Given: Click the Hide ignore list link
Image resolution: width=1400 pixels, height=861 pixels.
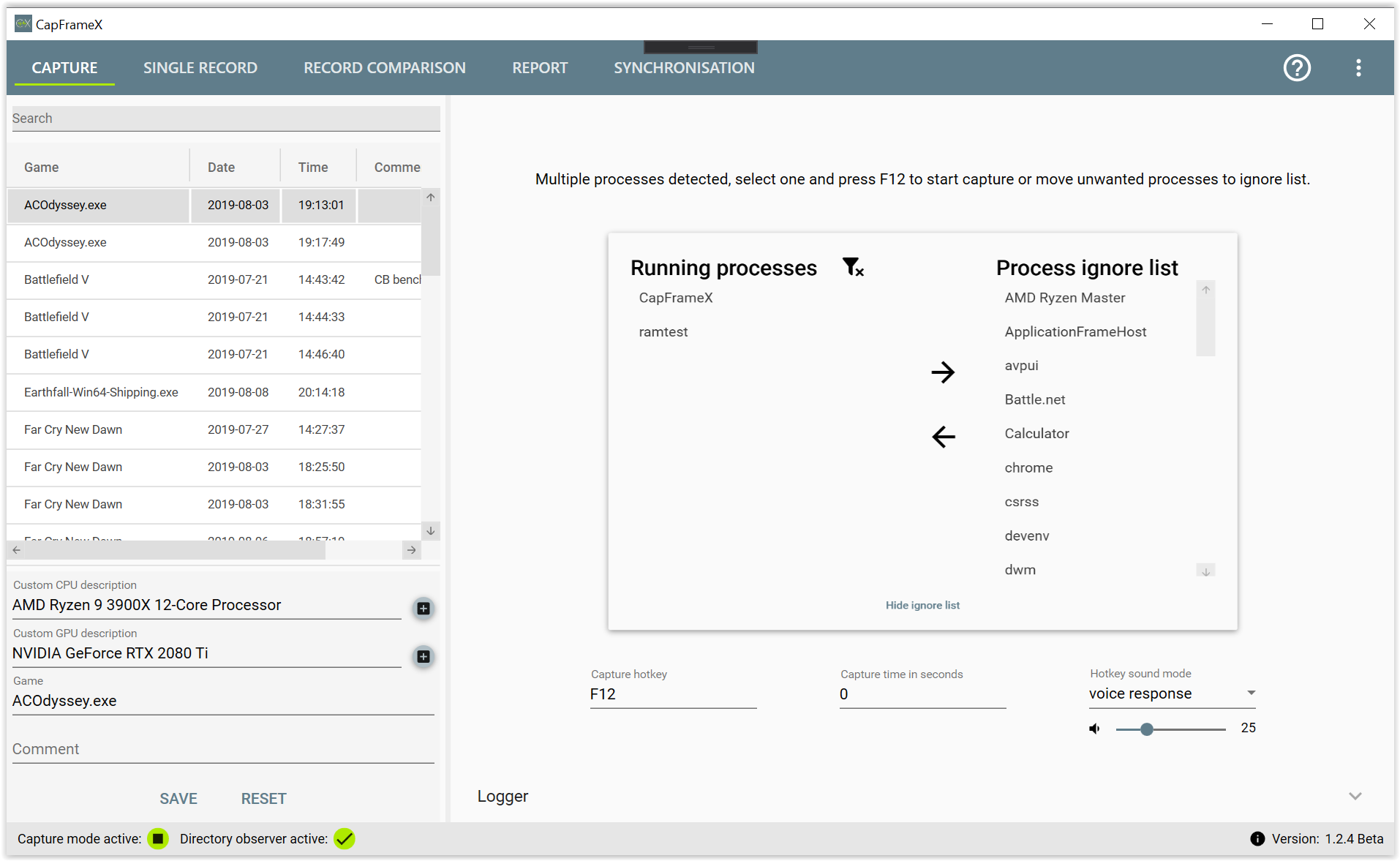Looking at the screenshot, I should tap(922, 606).
